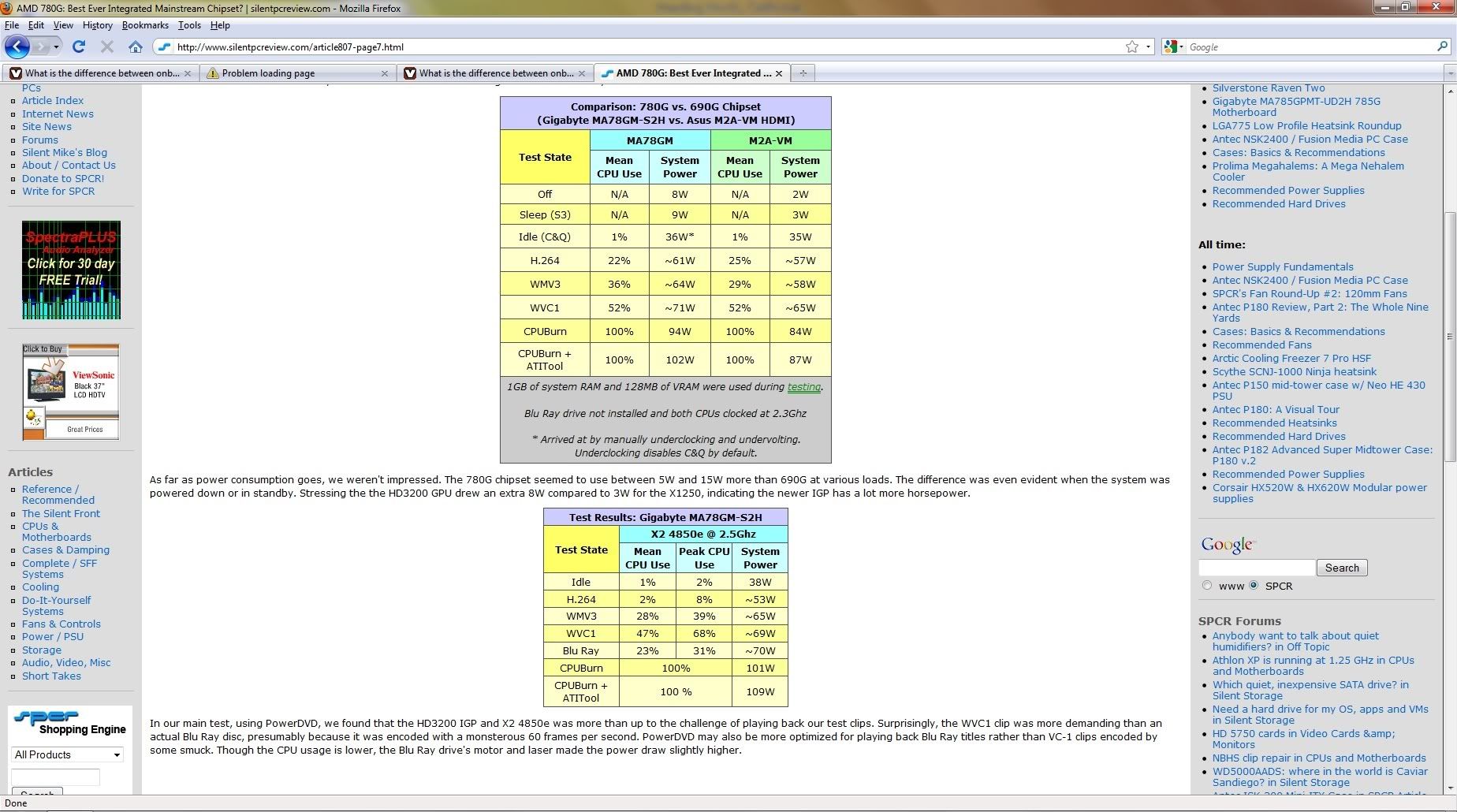Open the Bookmarks menu

[x=145, y=25]
